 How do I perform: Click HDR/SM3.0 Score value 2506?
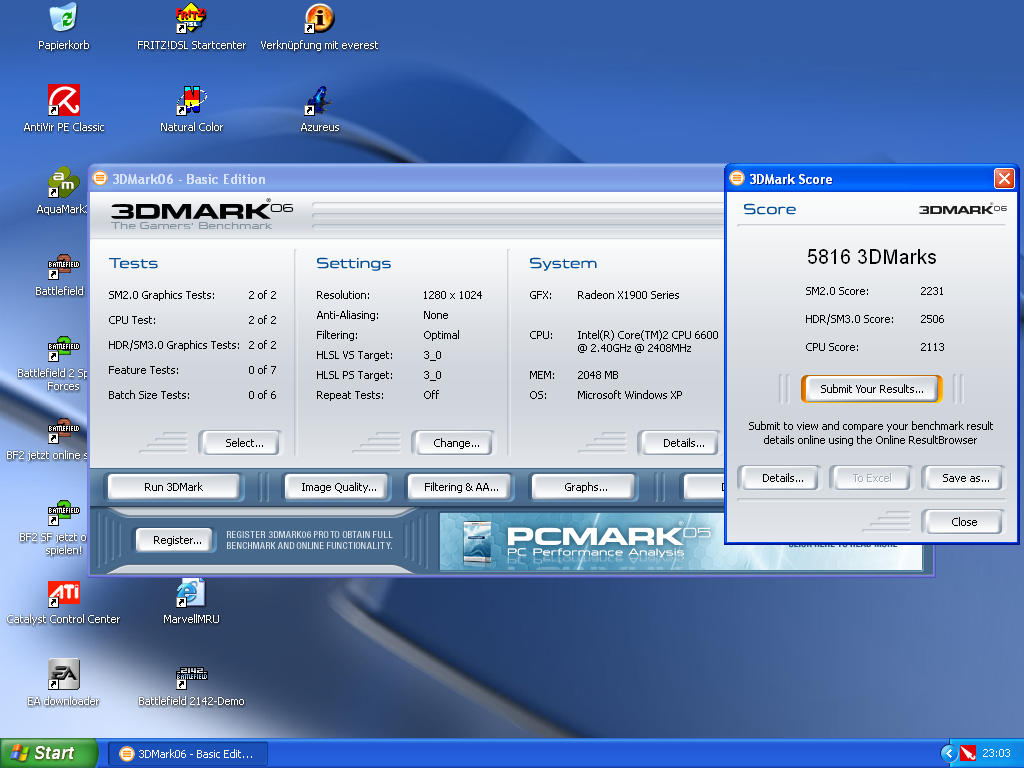(932, 319)
